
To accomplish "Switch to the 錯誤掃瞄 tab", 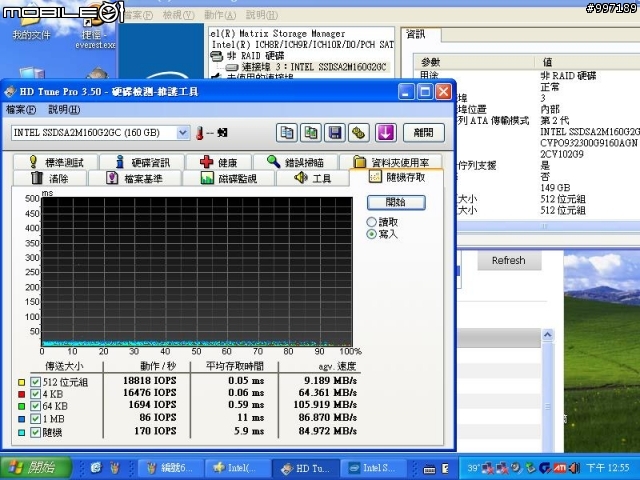I will [x=296, y=162].
